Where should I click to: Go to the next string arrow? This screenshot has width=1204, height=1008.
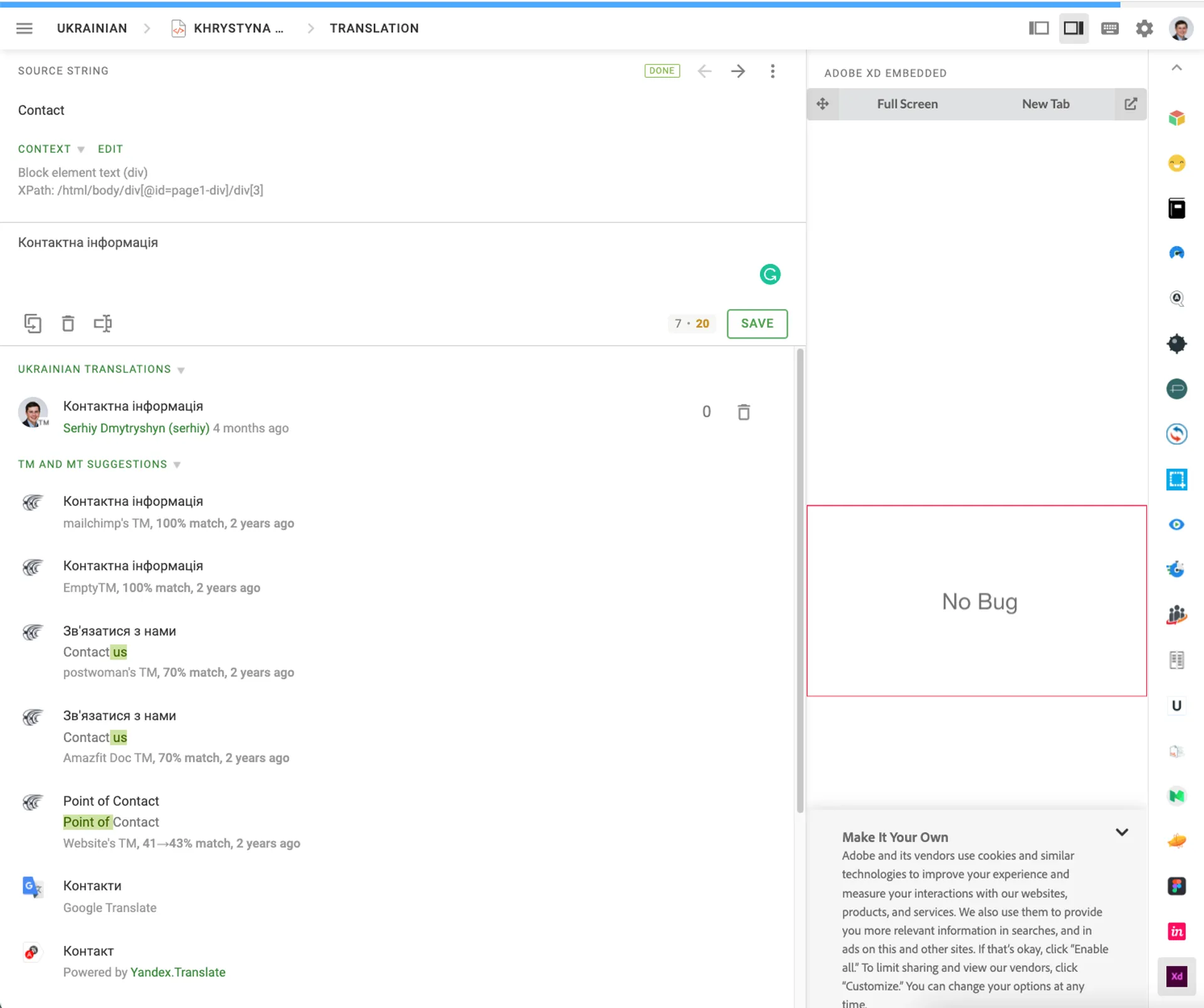[738, 71]
